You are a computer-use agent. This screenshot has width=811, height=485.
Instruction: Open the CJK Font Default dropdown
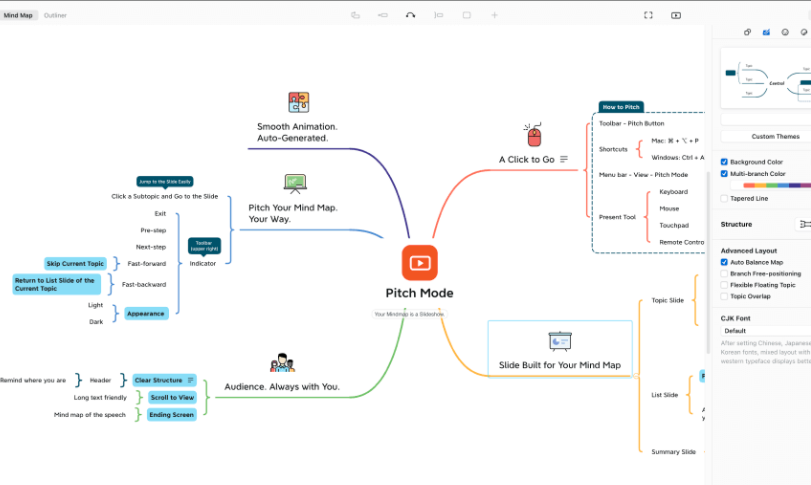765,330
